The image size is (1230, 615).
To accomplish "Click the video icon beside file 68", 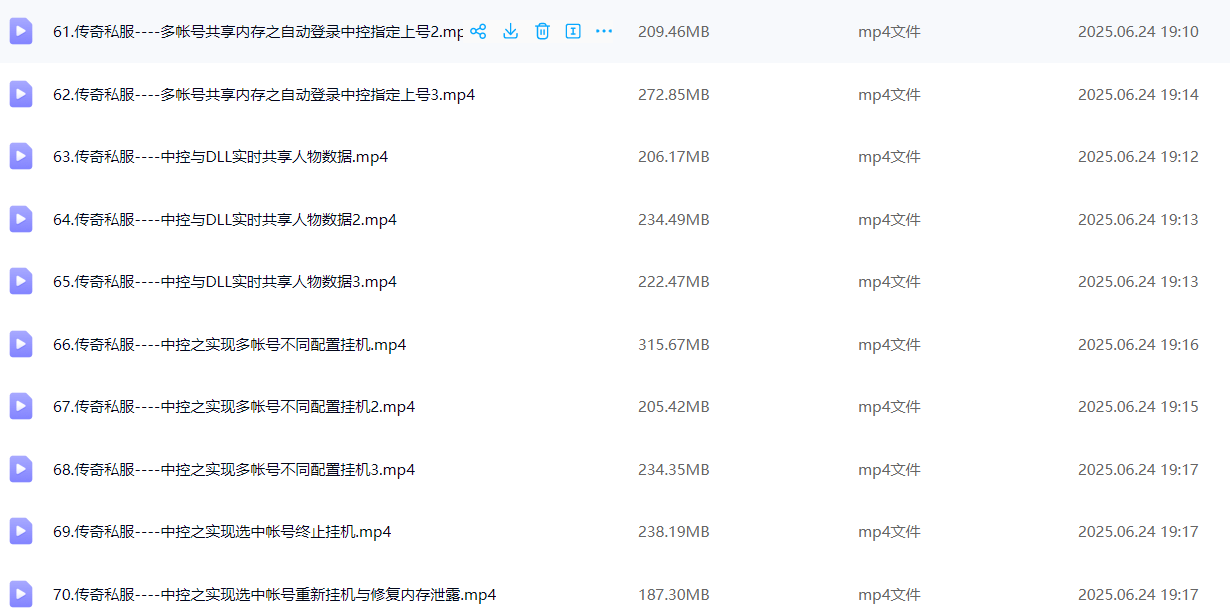I will point(21,469).
